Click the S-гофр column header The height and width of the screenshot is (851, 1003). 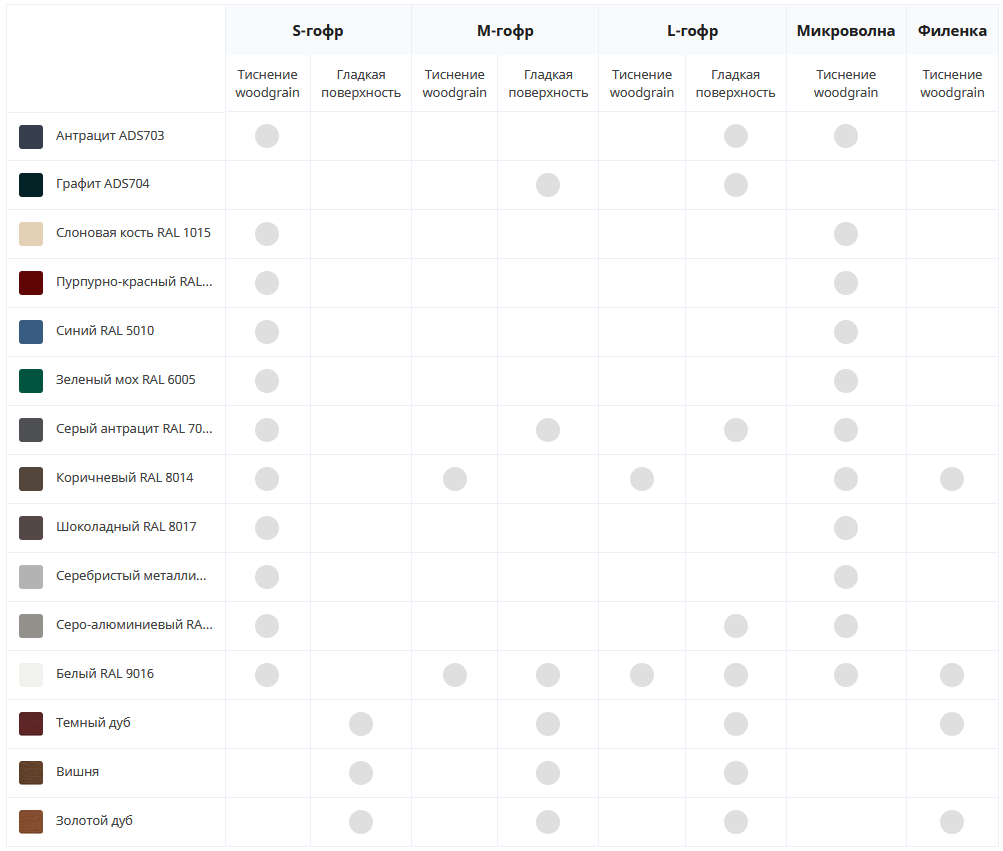click(x=318, y=31)
